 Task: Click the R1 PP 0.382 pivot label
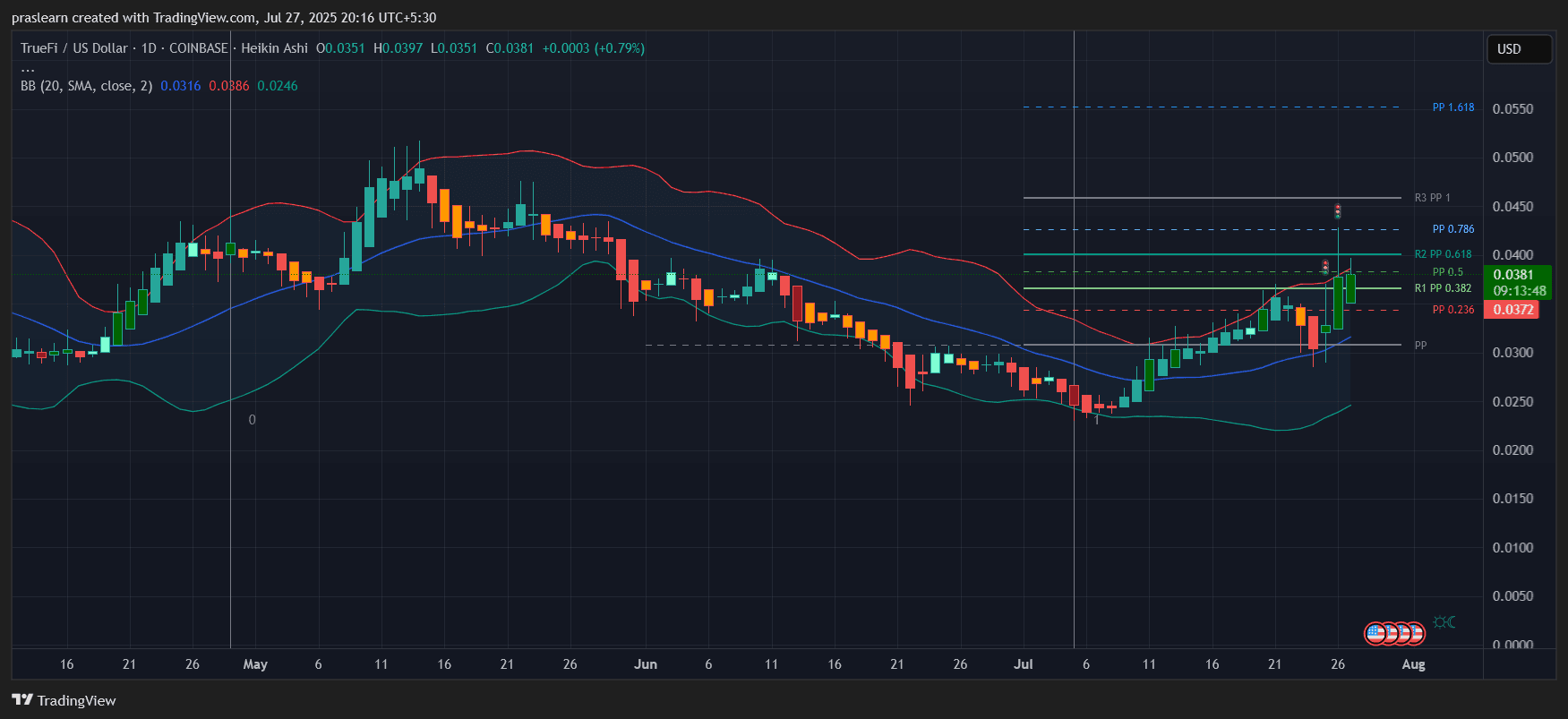[x=1443, y=288]
